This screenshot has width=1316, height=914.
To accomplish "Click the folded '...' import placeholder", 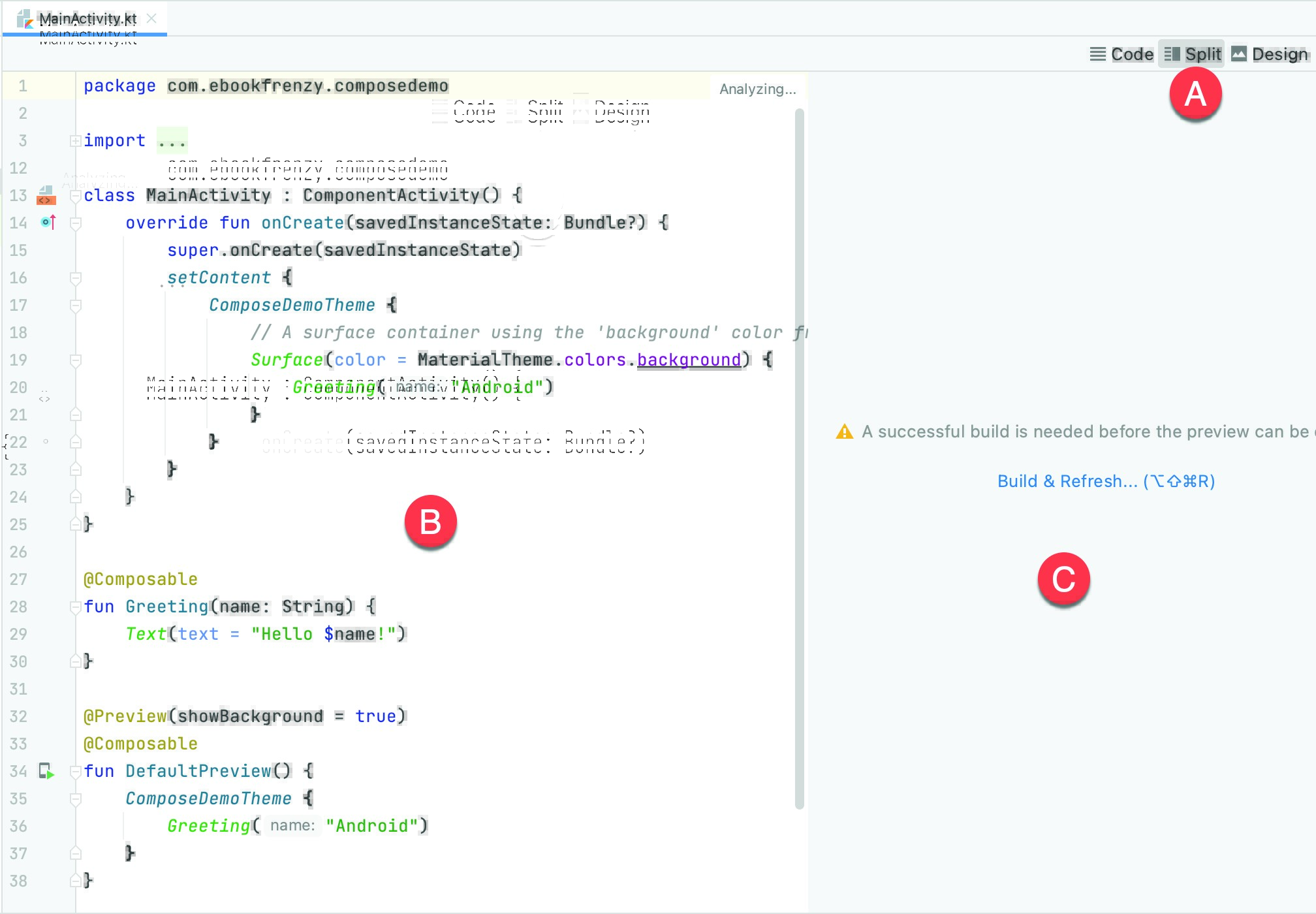I will pyautogui.click(x=172, y=140).
